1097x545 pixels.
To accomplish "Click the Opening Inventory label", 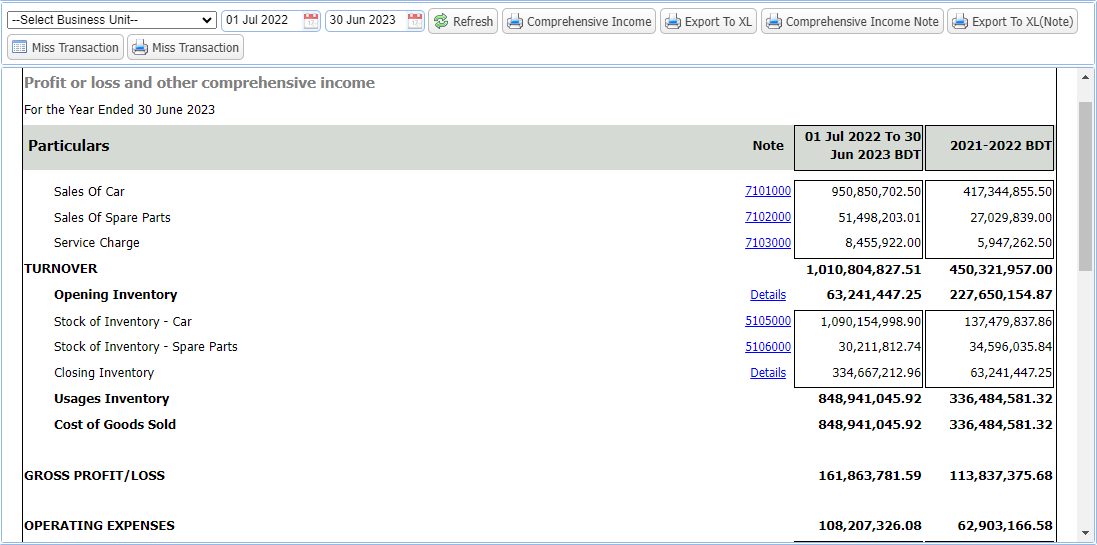I will (x=115, y=295).
